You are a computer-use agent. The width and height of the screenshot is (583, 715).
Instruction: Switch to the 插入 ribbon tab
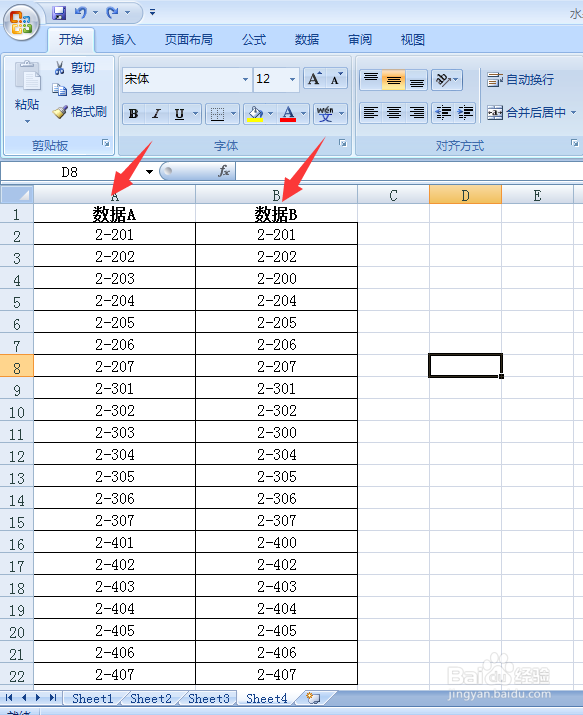pyautogui.click(x=124, y=40)
